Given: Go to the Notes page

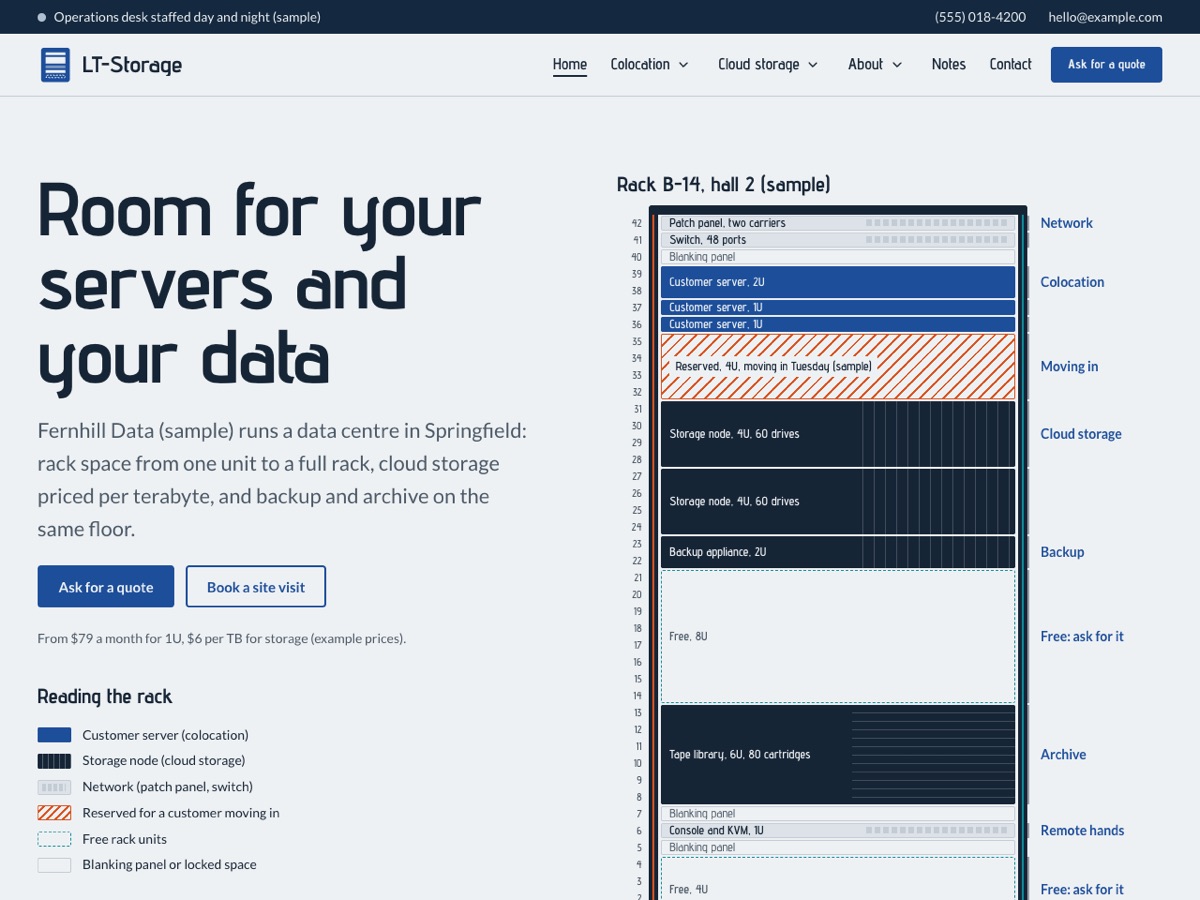Looking at the screenshot, I should click(949, 64).
